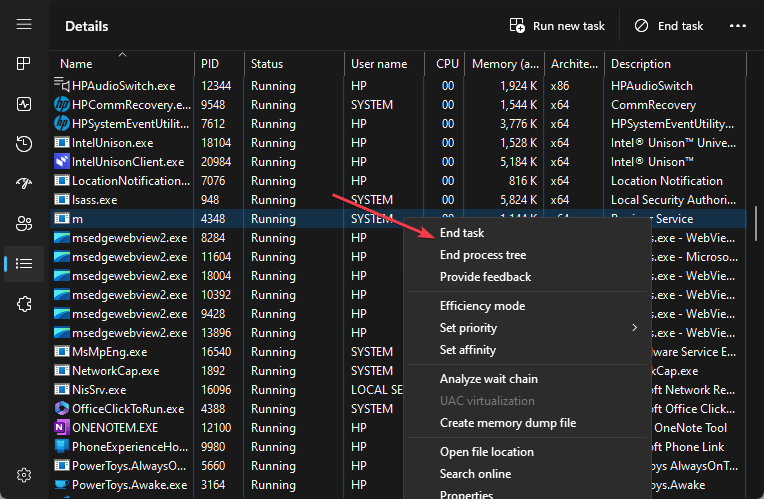Select Create memory dump file
The width and height of the screenshot is (764, 499).
(x=527, y=423)
